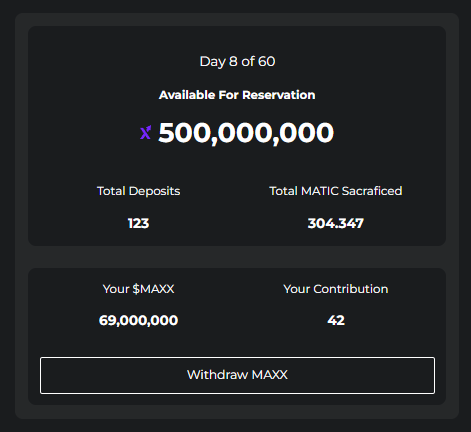Select the 304.347 MATIC sacrificed value
This screenshot has width=471, height=432.
click(336, 223)
